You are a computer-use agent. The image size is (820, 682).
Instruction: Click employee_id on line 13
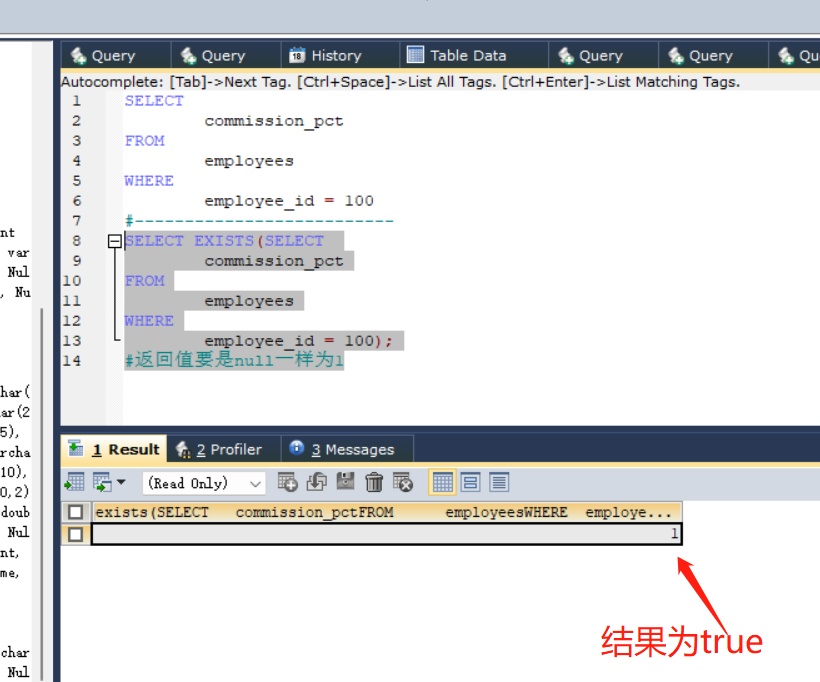(x=259, y=342)
